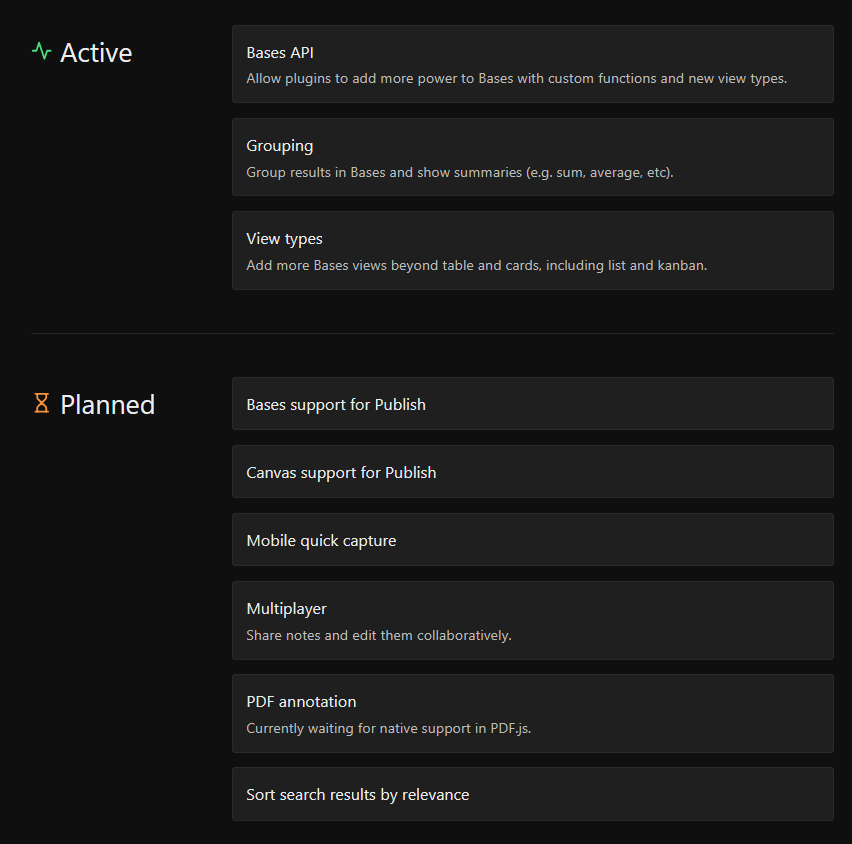Image resolution: width=852 pixels, height=844 pixels.
Task: Click the Multiplayer collaborative editing description
Action: point(379,635)
